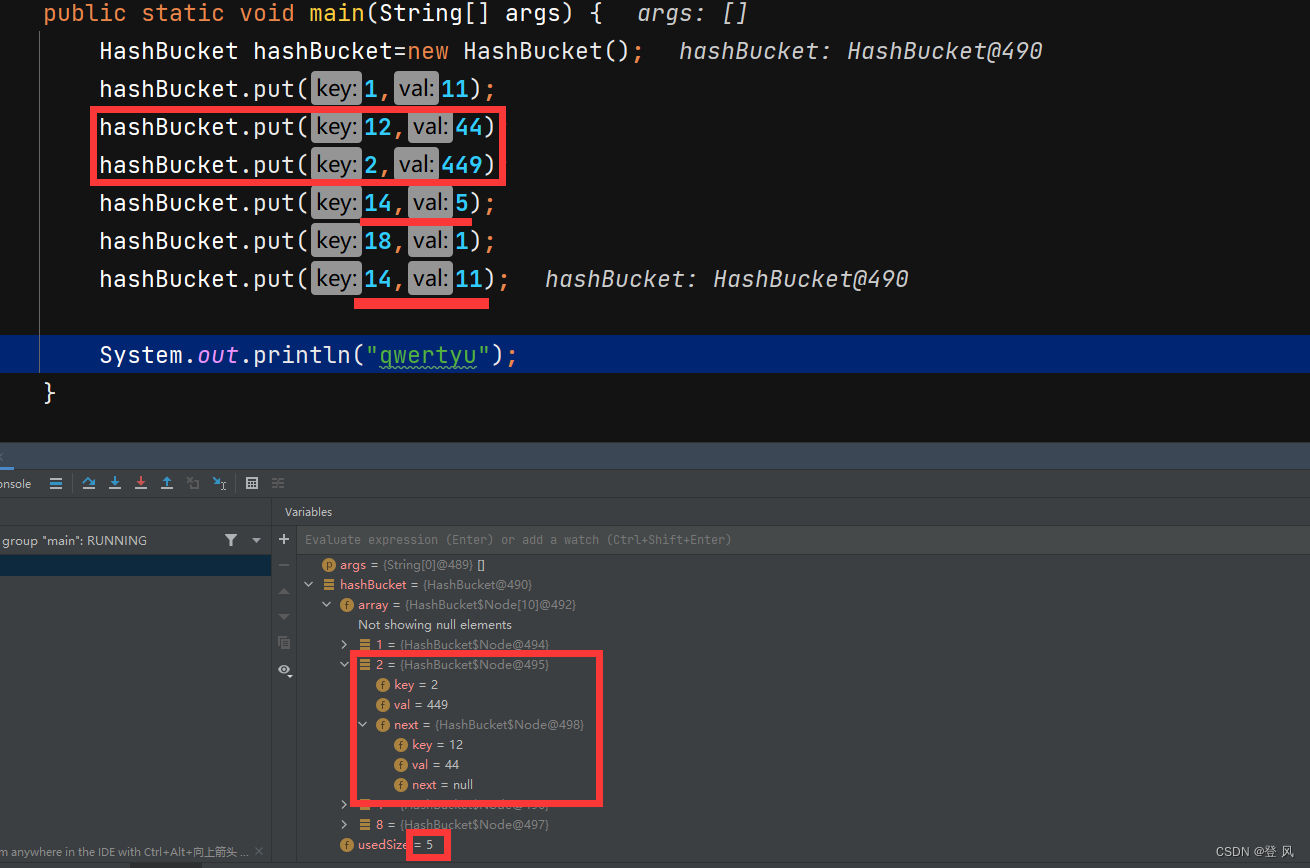1310x868 pixels.
Task: Click the 'args: []' inline hint
Action: 693,14
